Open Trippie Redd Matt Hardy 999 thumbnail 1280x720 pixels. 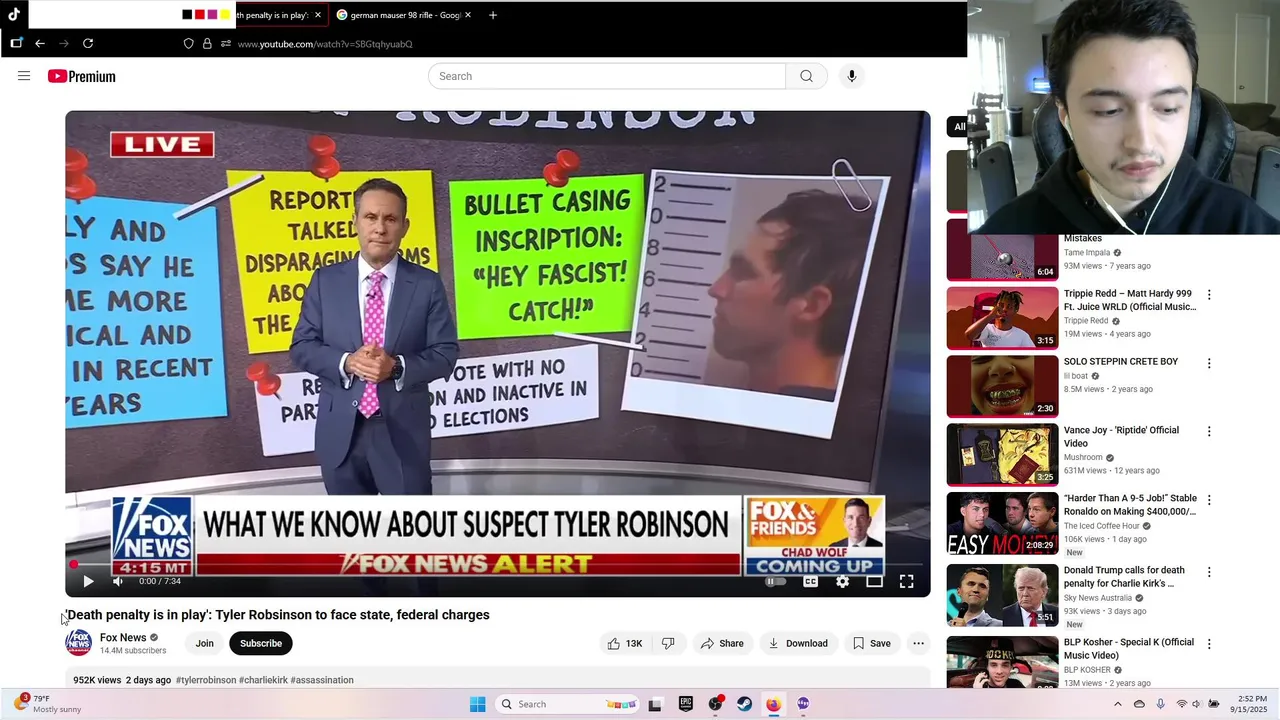[x=1002, y=318]
